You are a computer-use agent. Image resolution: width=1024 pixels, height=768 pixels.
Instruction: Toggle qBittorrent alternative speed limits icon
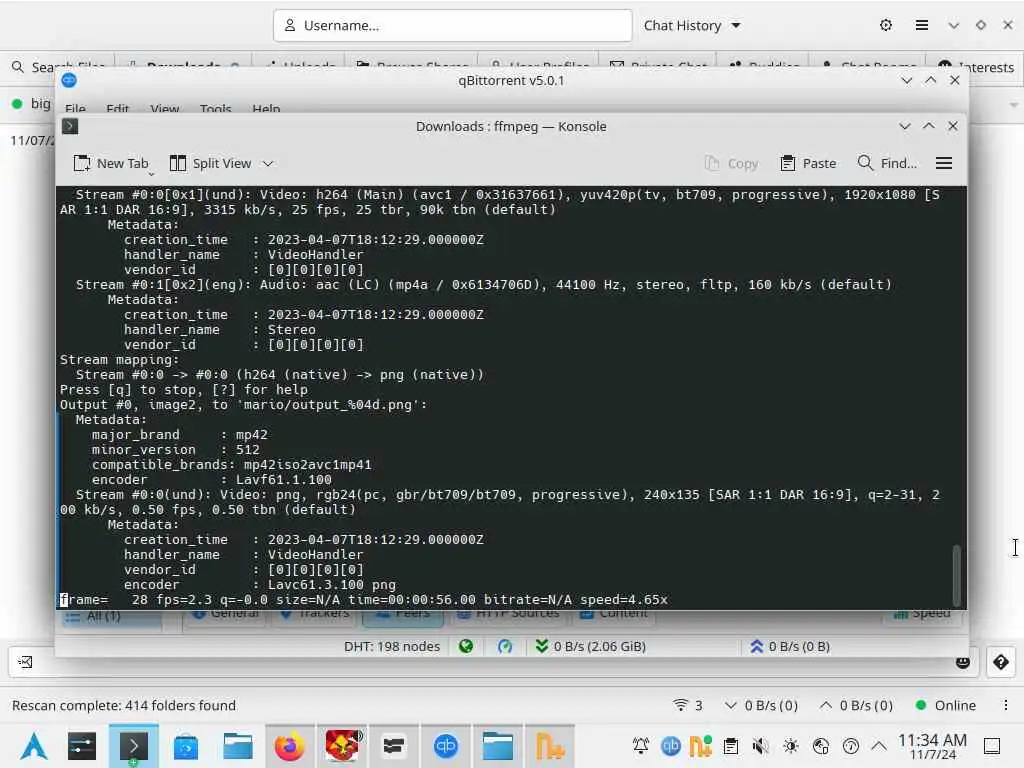coord(505,647)
